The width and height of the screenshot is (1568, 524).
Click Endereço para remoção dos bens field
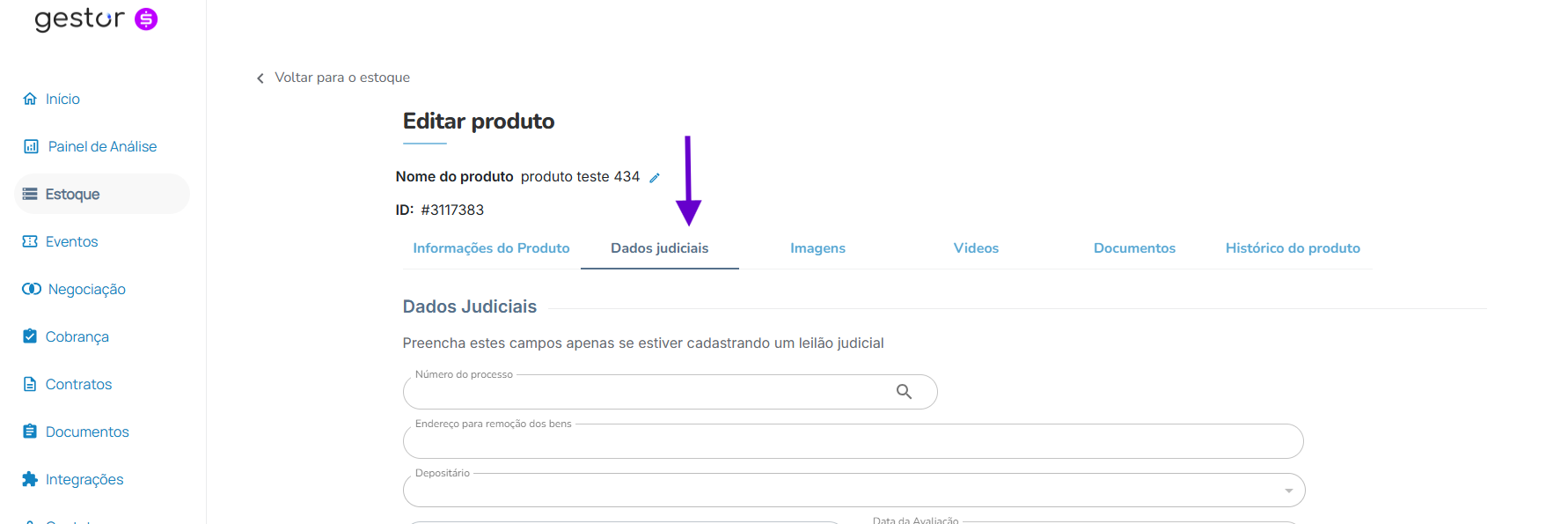coord(853,441)
